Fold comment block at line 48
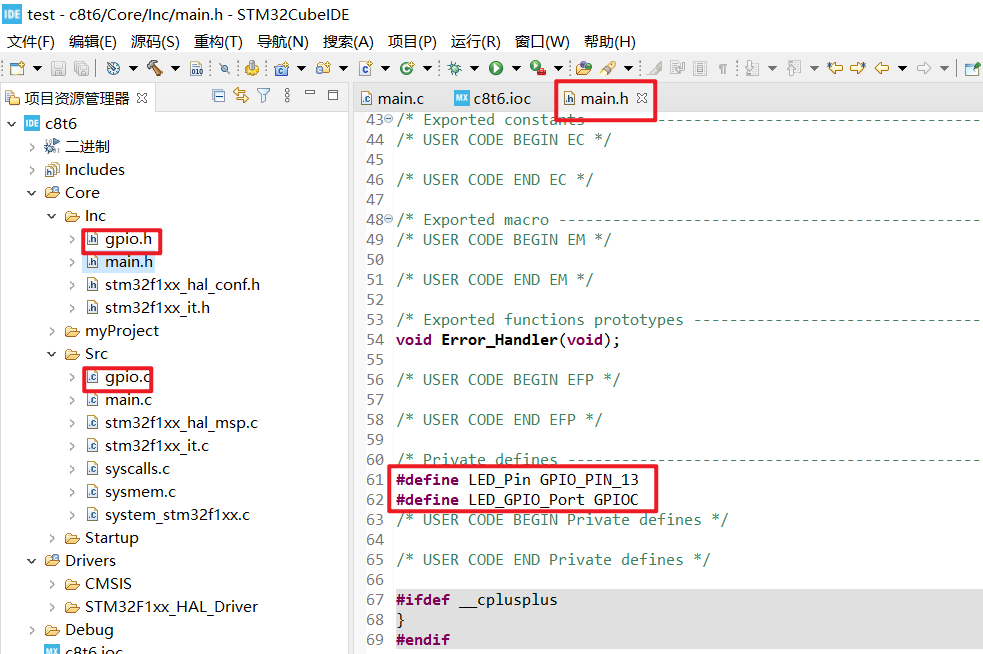983x654 pixels. click(x=389, y=219)
